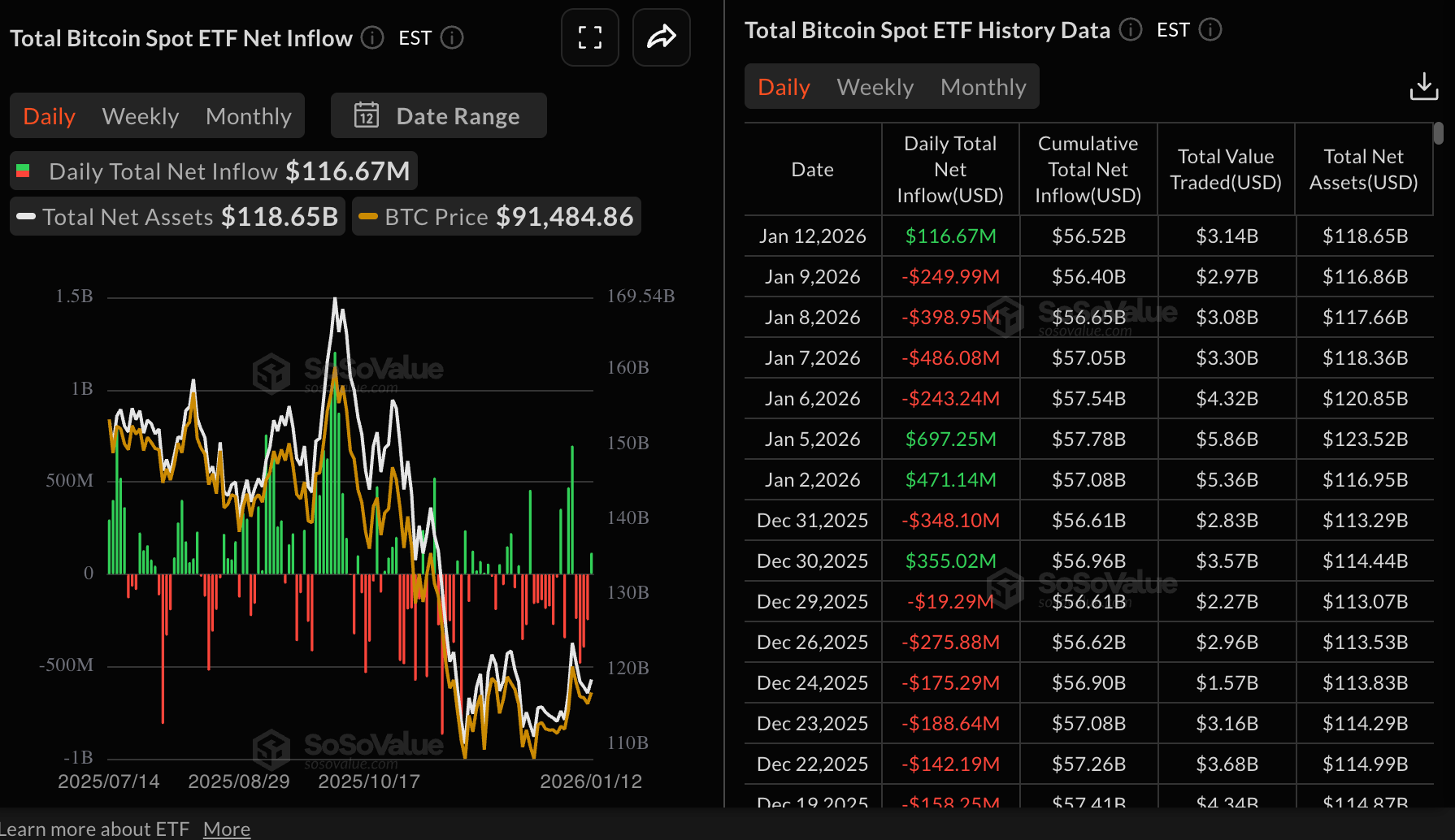Click the calendar icon inside Date Range
Viewport: 1455px width, 840px height.
[367, 115]
